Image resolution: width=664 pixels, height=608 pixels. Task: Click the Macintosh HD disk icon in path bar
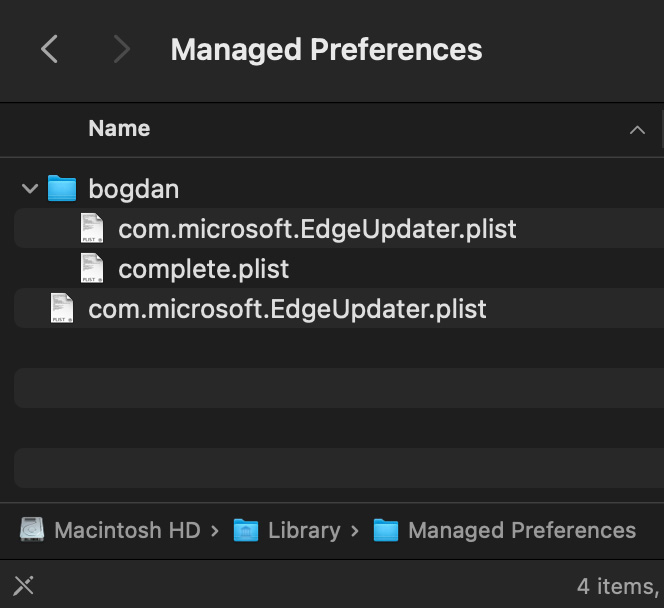[33, 530]
